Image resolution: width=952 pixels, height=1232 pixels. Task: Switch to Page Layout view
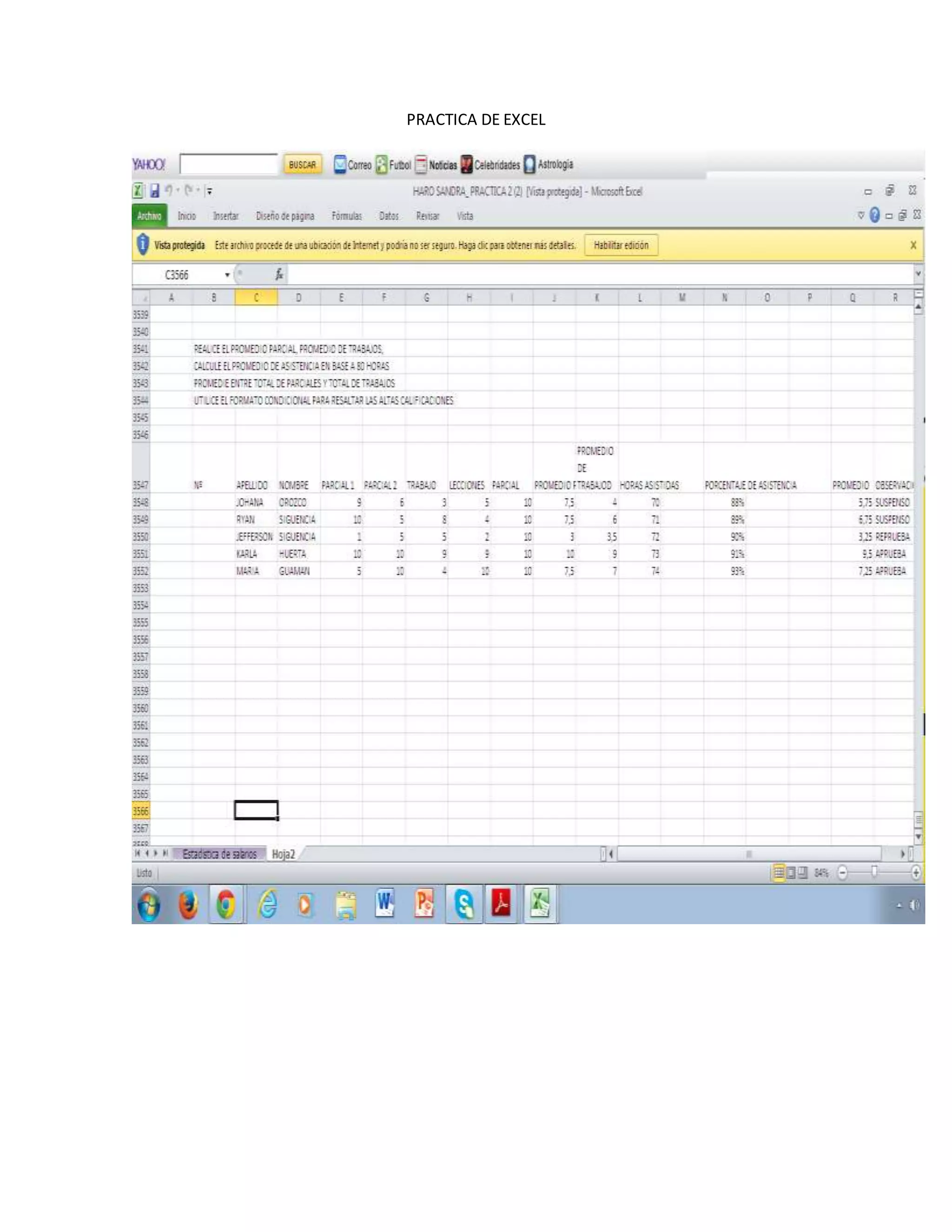(x=791, y=873)
